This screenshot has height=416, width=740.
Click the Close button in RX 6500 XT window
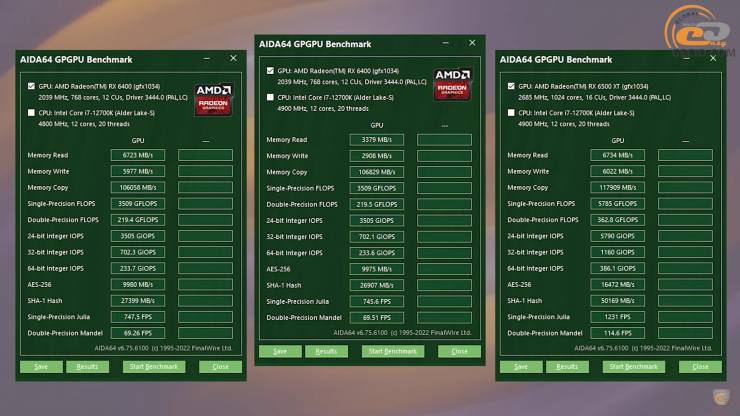tap(700, 367)
